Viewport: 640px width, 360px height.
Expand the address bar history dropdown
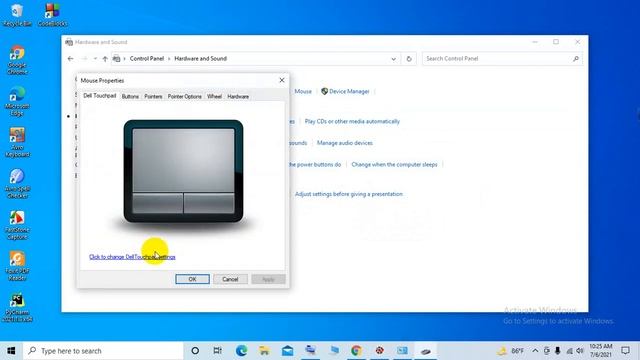point(393,59)
